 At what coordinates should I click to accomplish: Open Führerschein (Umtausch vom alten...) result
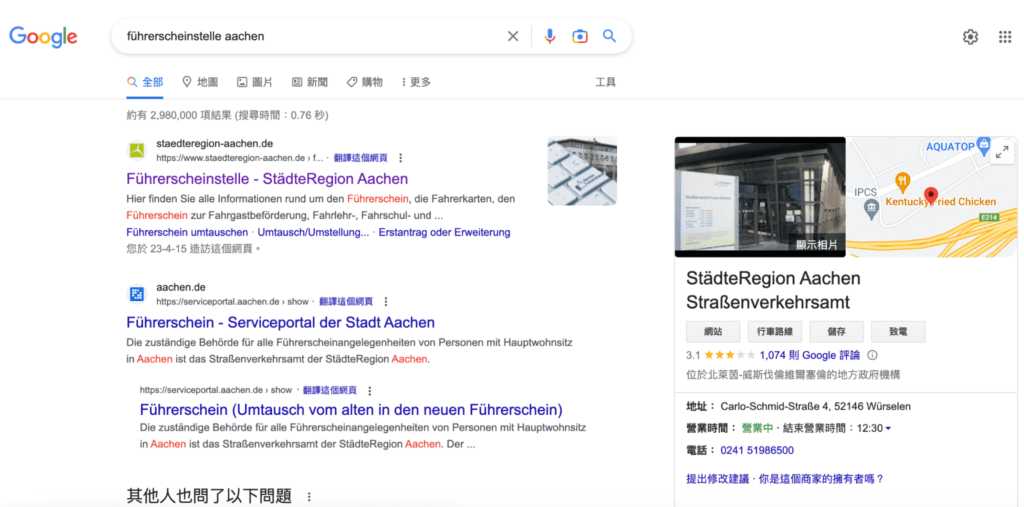click(x=351, y=410)
